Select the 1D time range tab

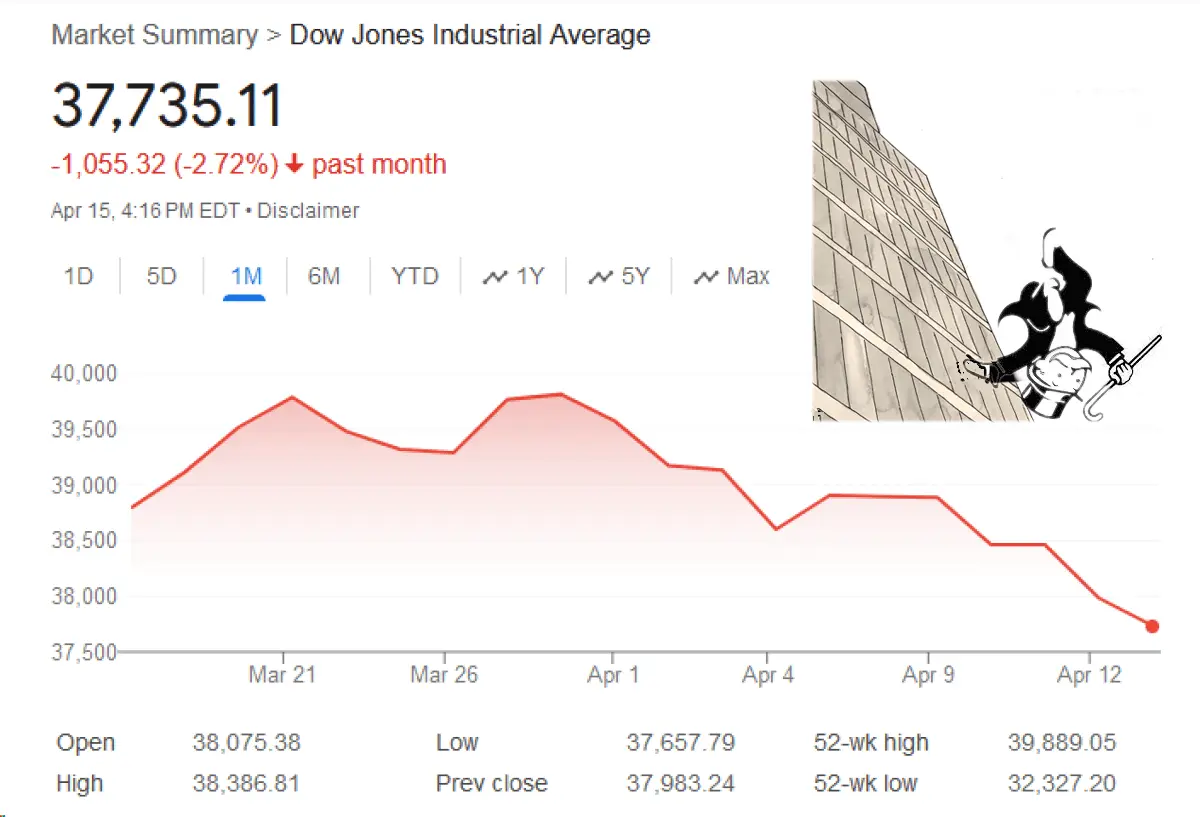[x=78, y=276]
